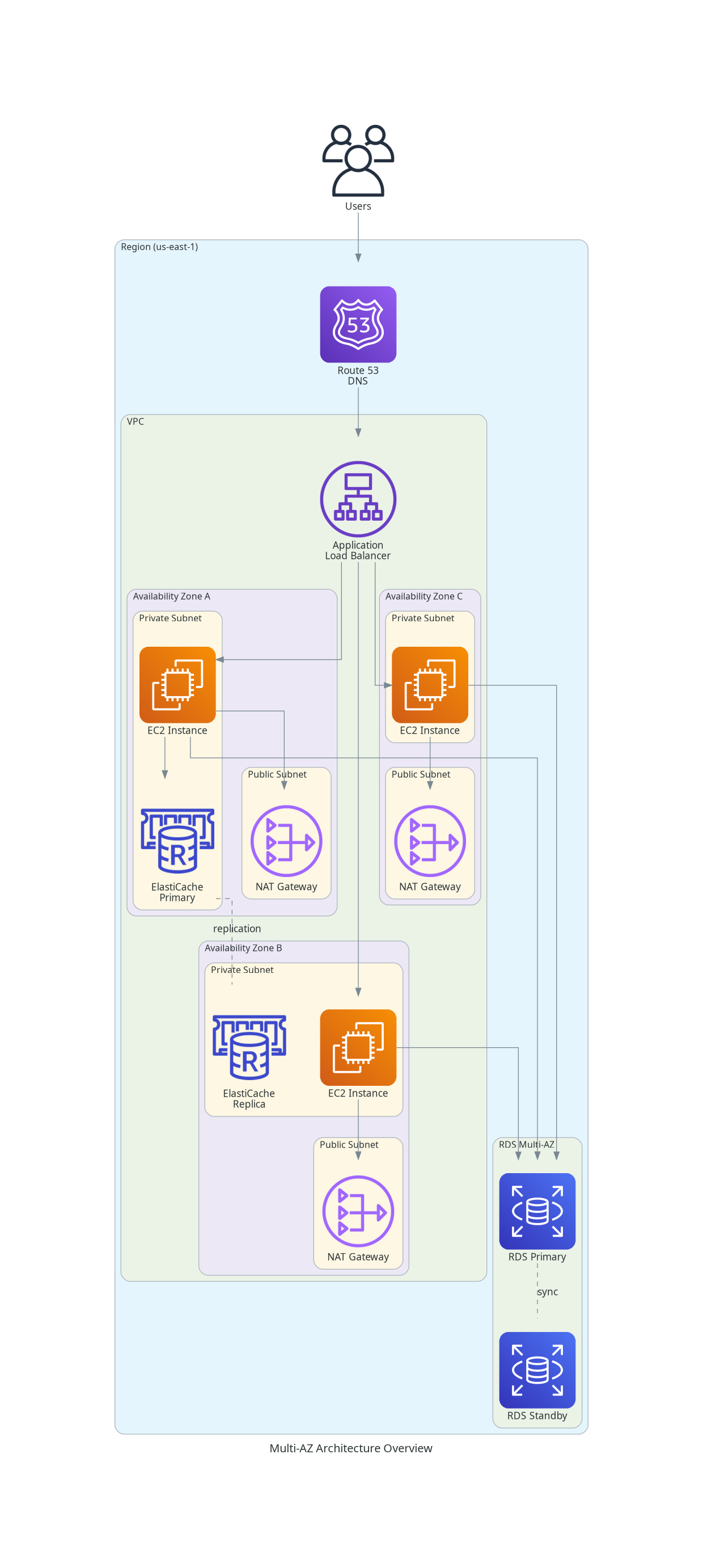Click the ElastiCache Replica icon
The height and width of the screenshot is (1568, 703).
coord(249,1047)
